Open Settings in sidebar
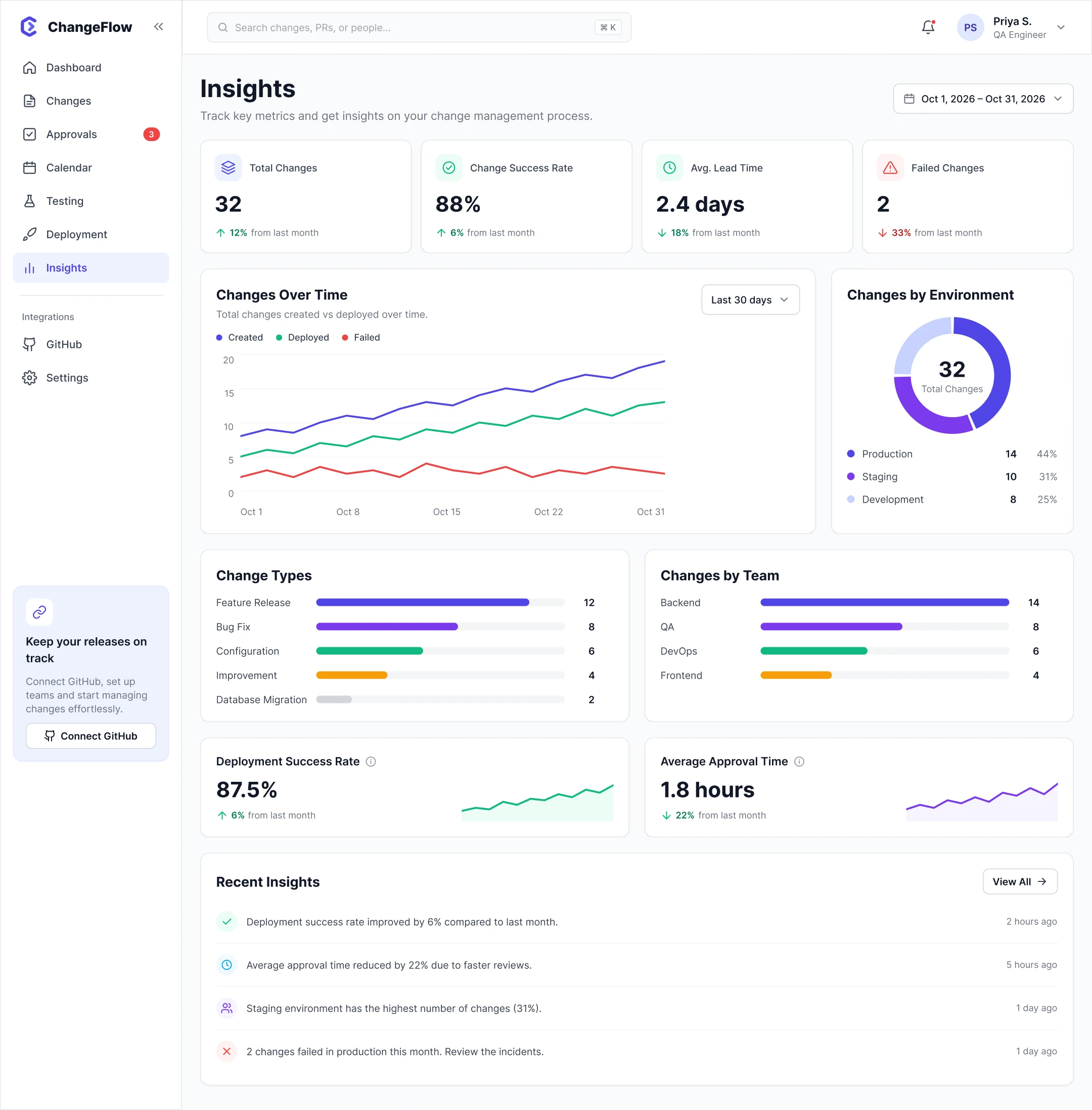The height and width of the screenshot is (1110, 1092). click(x=91, y=378)
